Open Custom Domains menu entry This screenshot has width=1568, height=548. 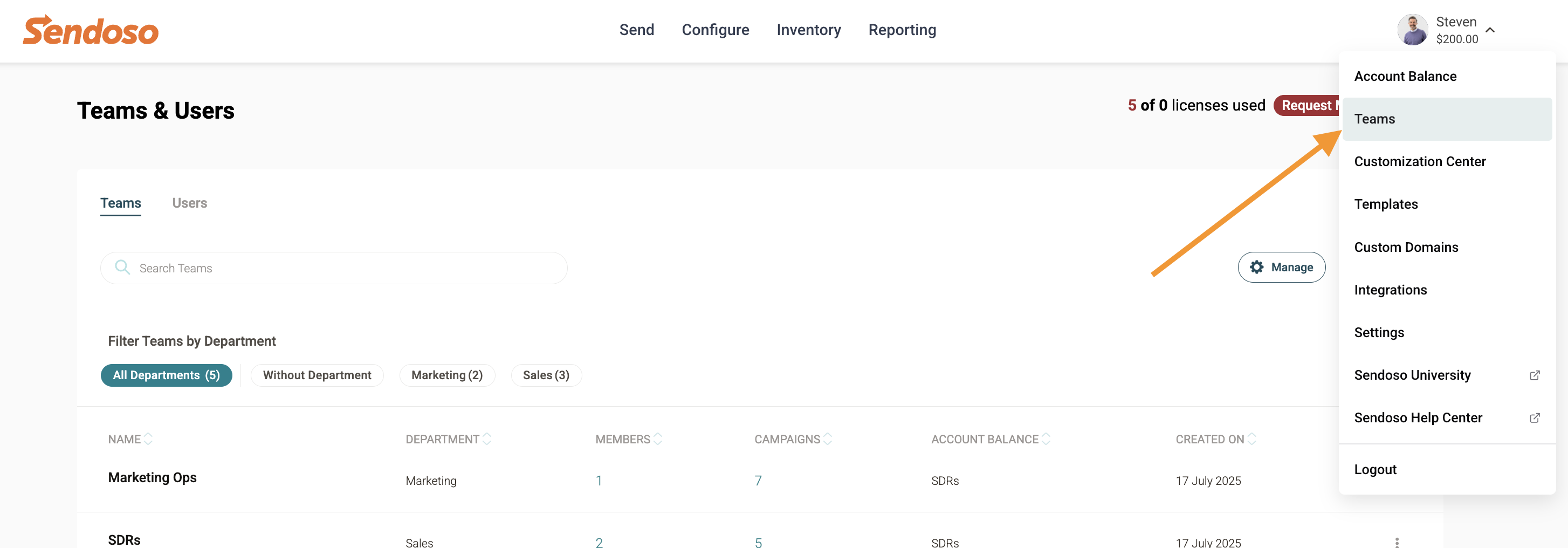(x=1447, y=247)
